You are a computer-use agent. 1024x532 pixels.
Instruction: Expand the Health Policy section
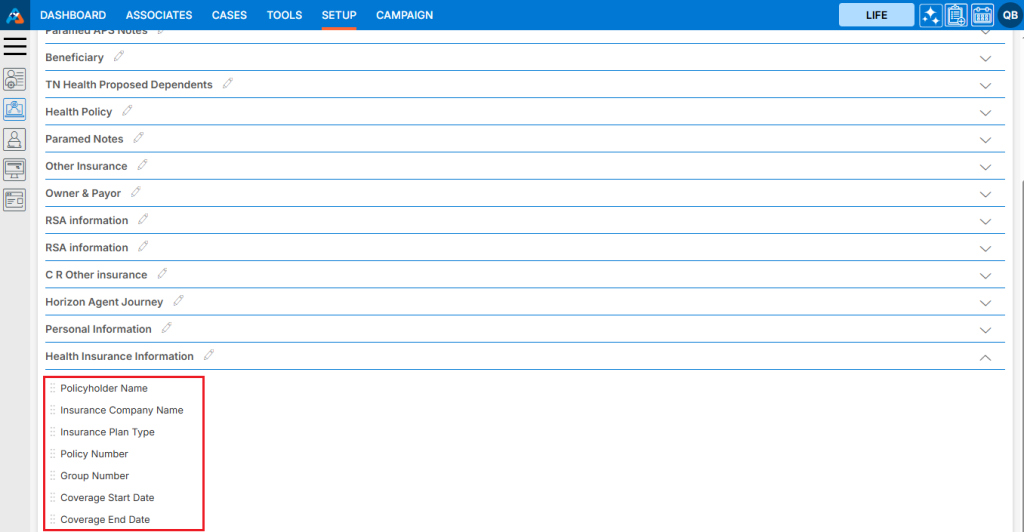tap(985, 112)
